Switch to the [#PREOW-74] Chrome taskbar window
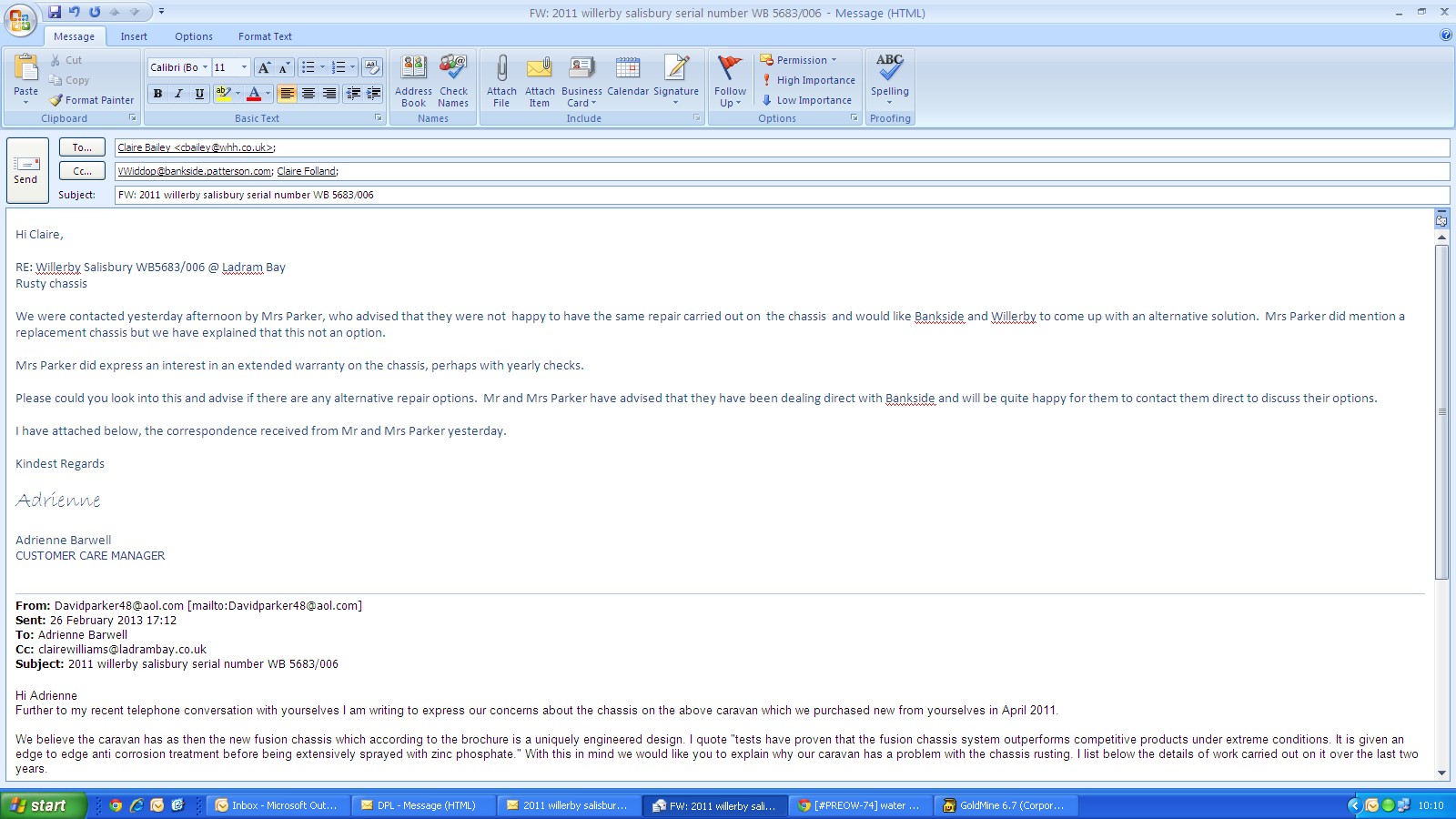Image resolution: width=1456 pixels, height=819 pixels. [860, 805]
